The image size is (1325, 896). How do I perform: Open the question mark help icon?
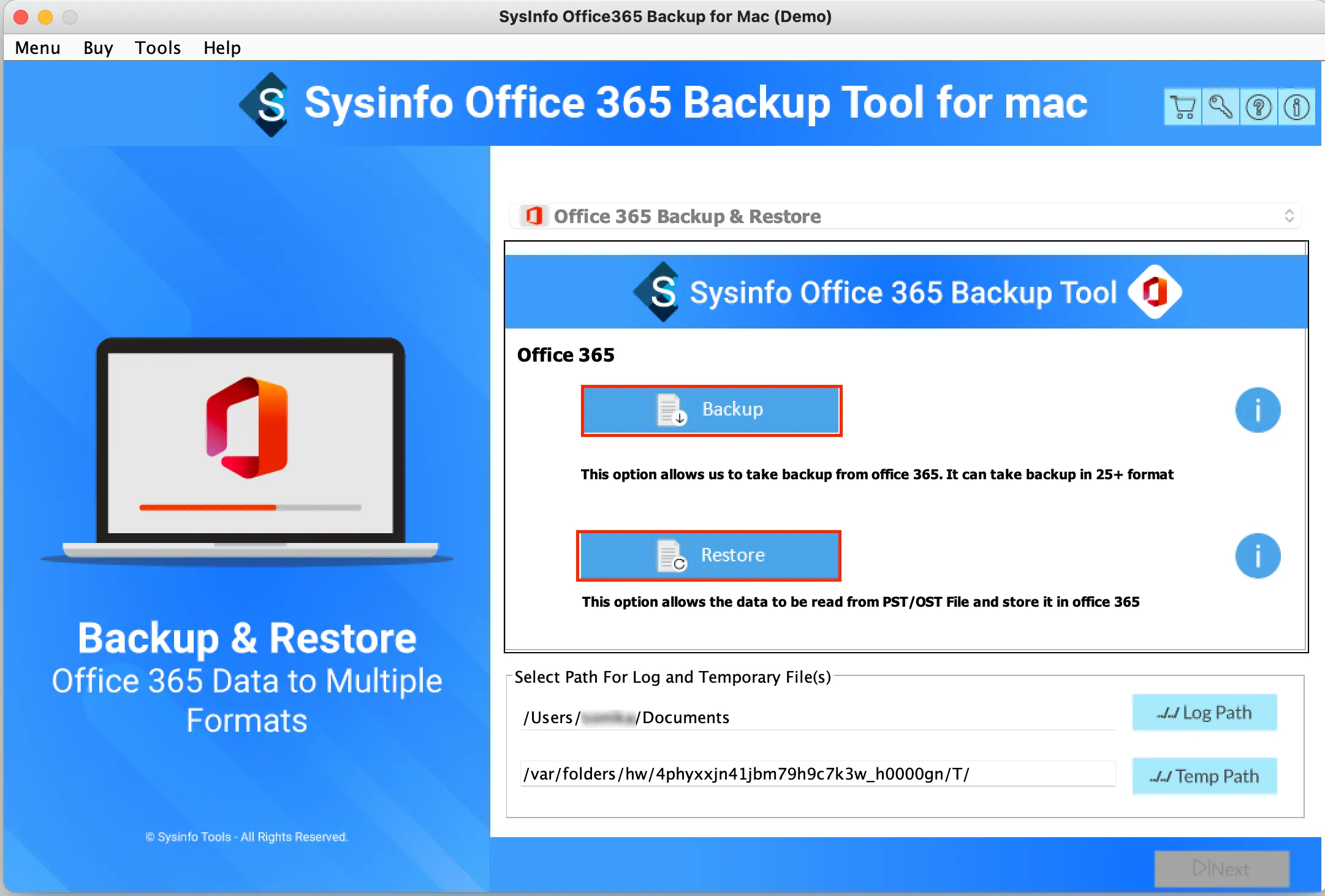(x=1259, y=107)
